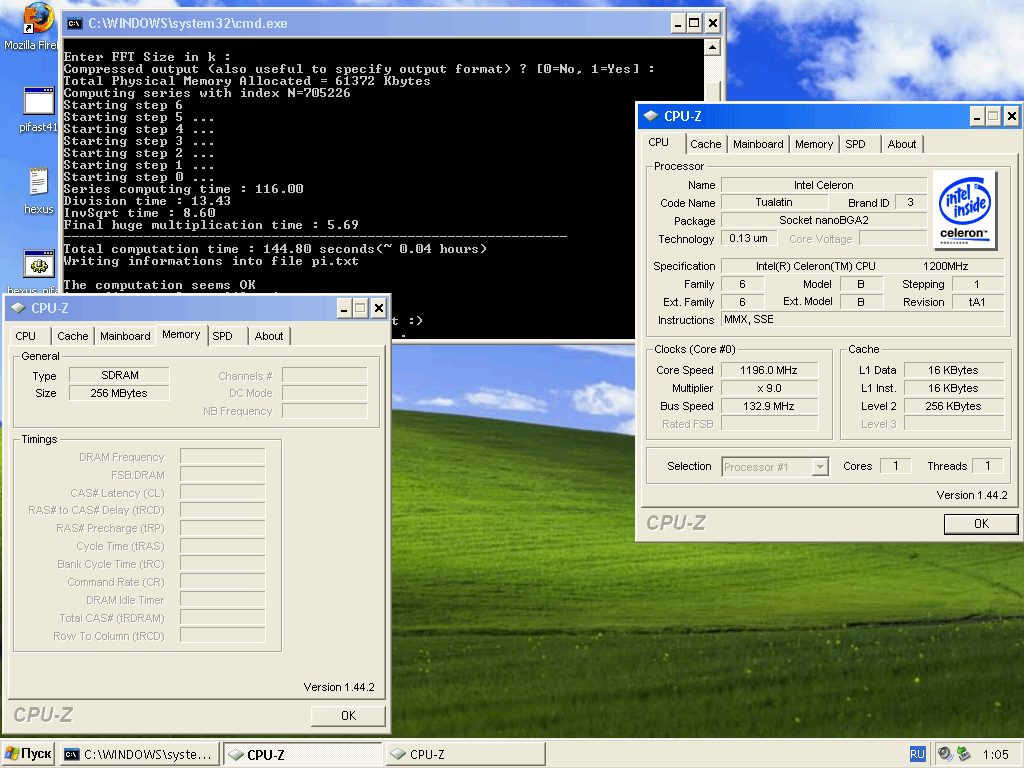Click the Specification Intel(R) Celeron(TM) CPU field
The height and width of the screenshot is (768, 1024).
tap(862, 266)
